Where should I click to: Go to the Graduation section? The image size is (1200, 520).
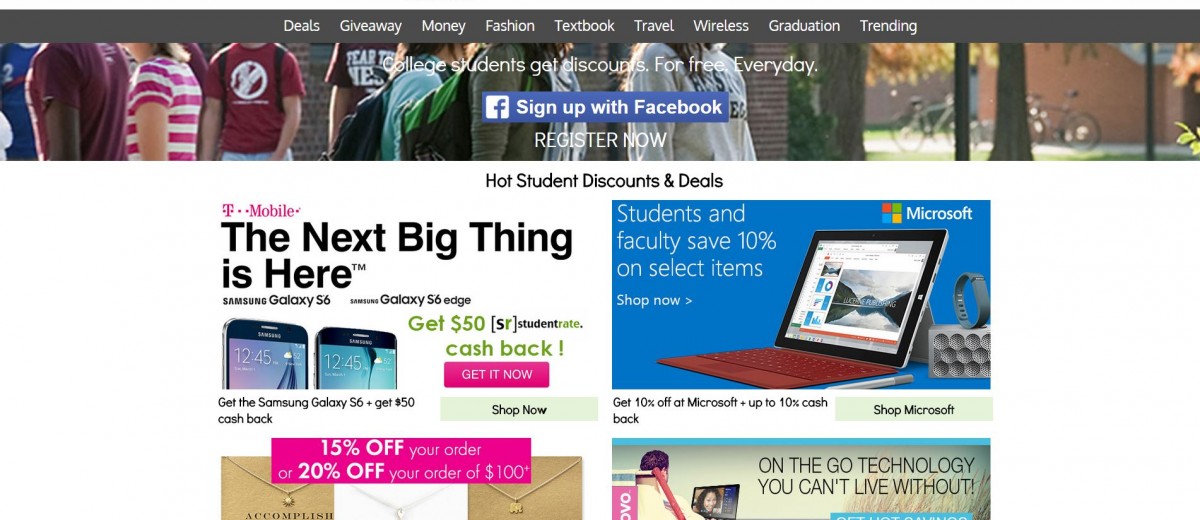pos(804,26)
